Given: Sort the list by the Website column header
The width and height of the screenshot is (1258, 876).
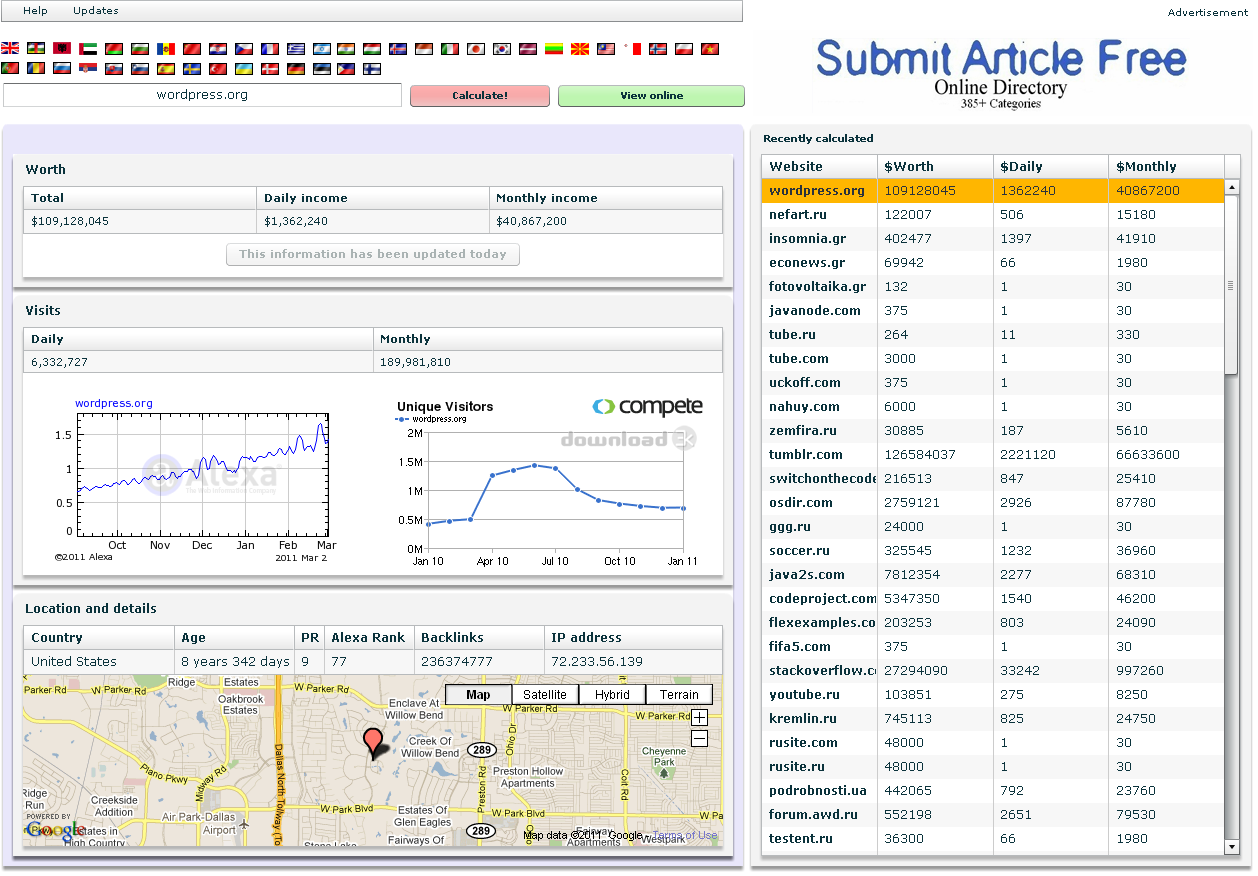Looking at the screenshot, I should pyautogui.click(x=819, y=167).
